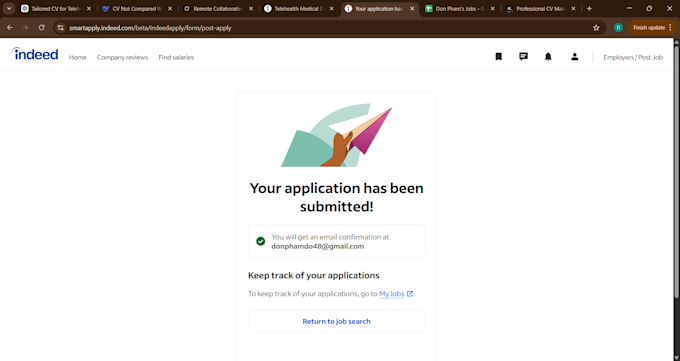
Task: Open the Indeed logo homepage
Action: coord(35,54)
